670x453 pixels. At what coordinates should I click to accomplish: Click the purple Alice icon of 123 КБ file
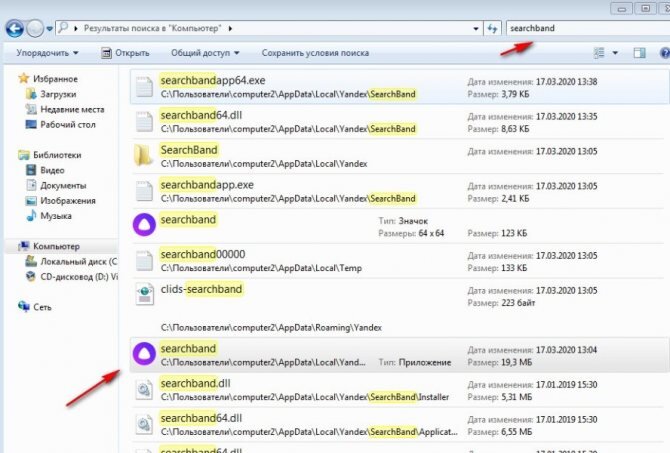[144, 224]
